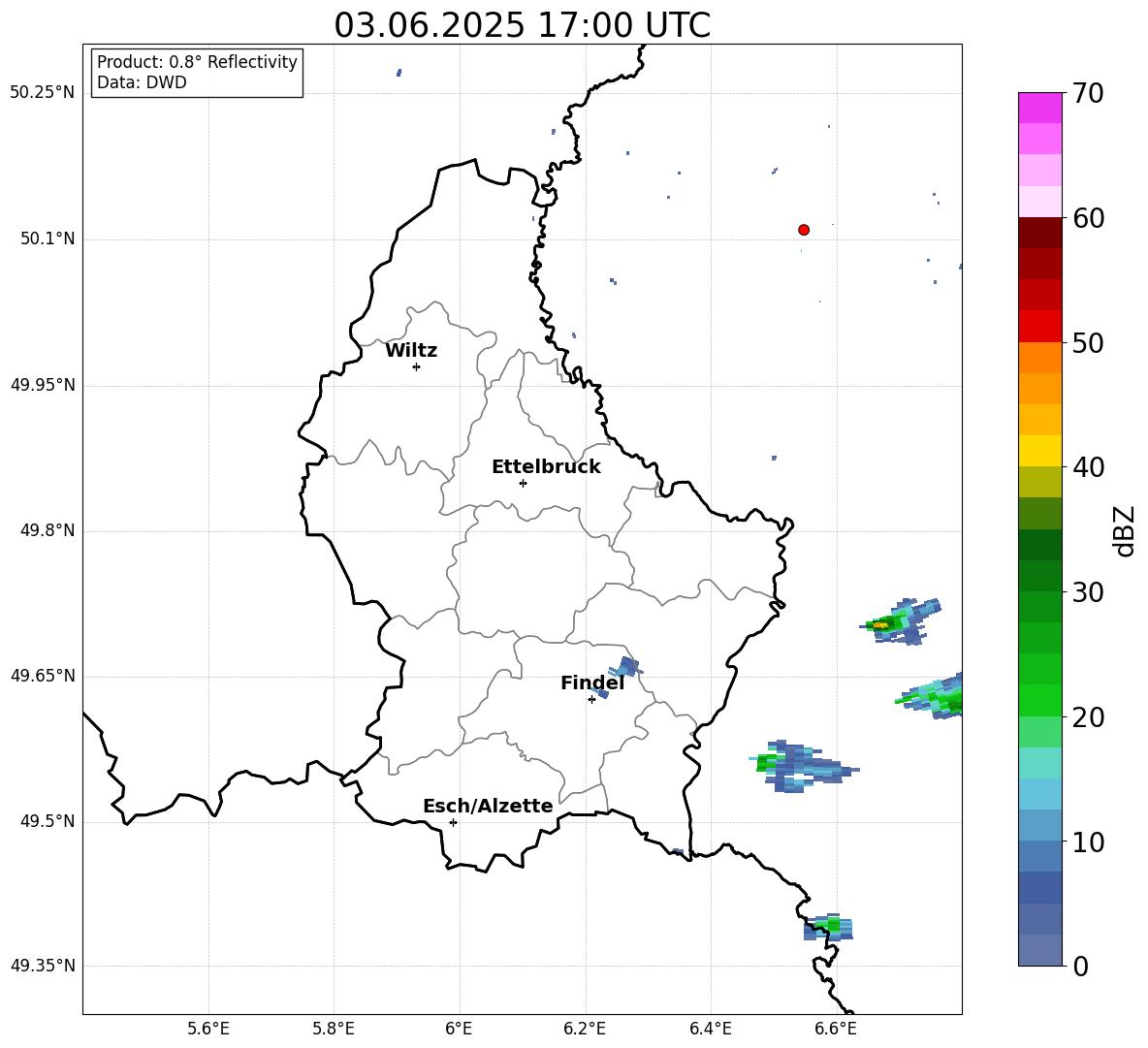
Task: Click the 20 tick label on colorbar
Action: click(1087, 716)
